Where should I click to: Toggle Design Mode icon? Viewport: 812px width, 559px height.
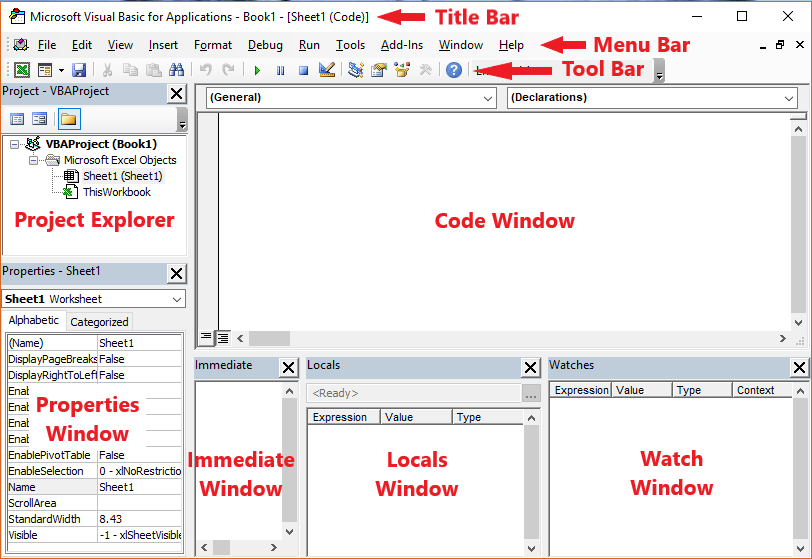[x=327, y=69]
